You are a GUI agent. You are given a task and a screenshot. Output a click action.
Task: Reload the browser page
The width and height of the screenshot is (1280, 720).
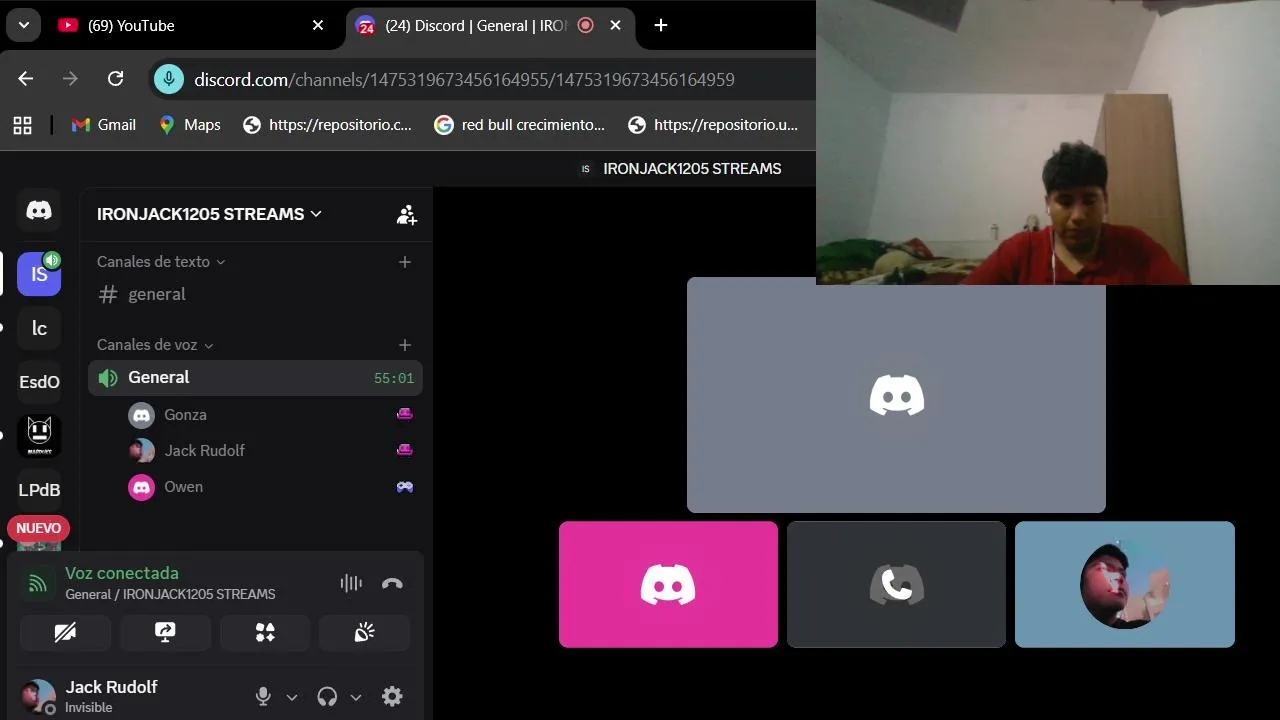pos(115,79)
